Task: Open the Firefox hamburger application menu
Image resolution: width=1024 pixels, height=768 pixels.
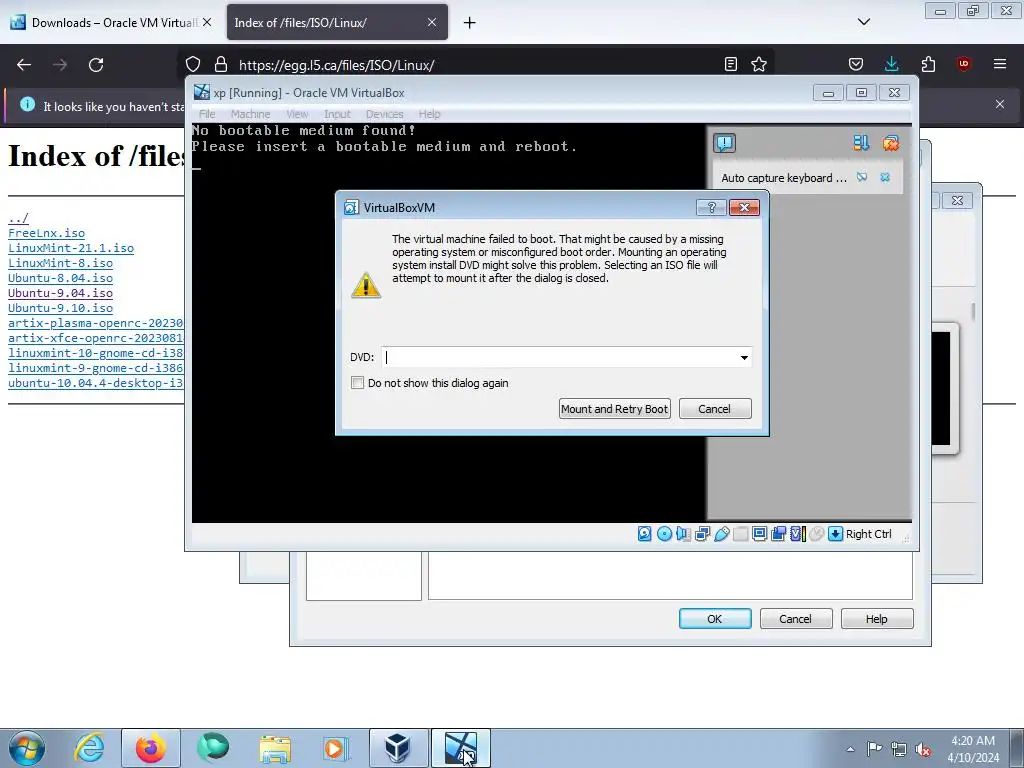Action: point(1000,64)
